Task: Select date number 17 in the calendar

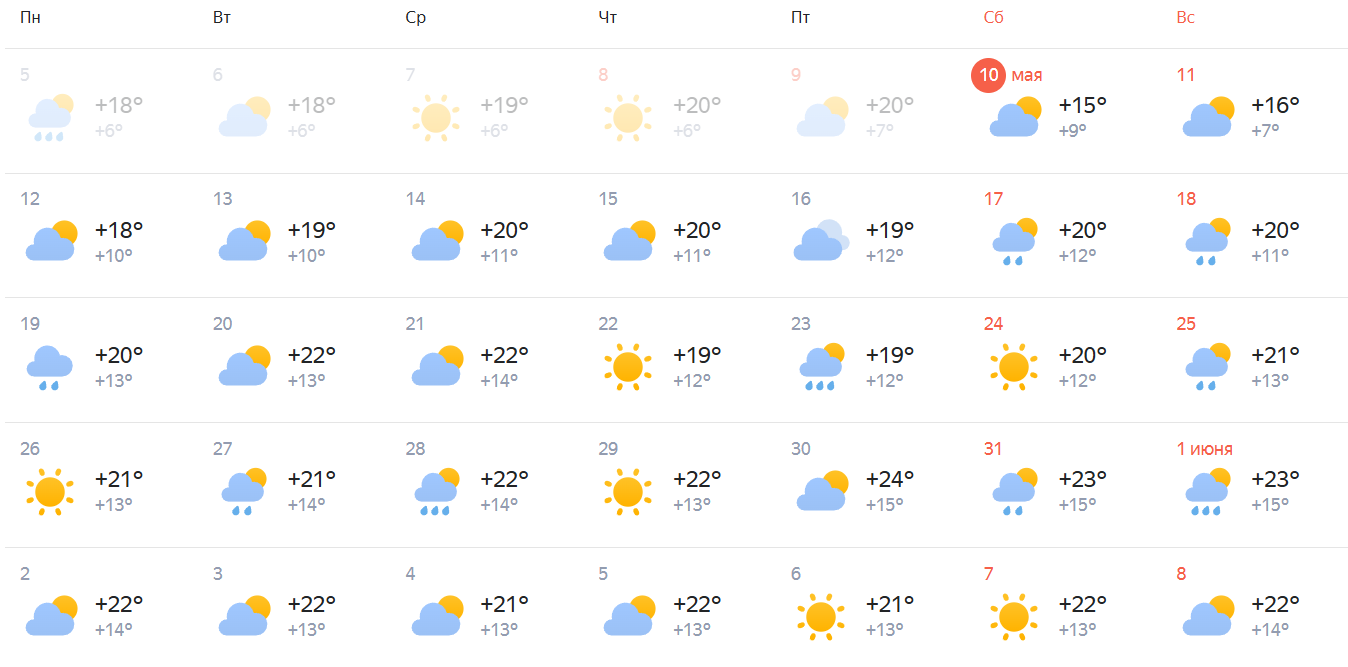Action: tap(993, 199)
